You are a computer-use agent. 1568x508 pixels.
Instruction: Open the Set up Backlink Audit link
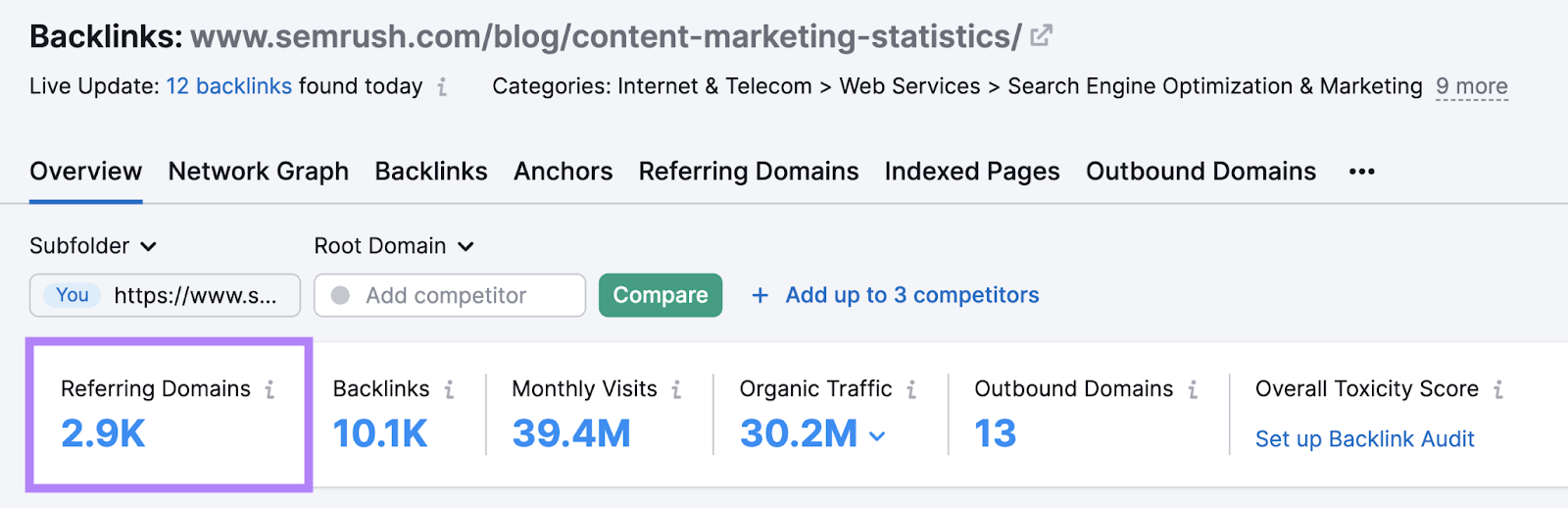[x=1364, y=439]
